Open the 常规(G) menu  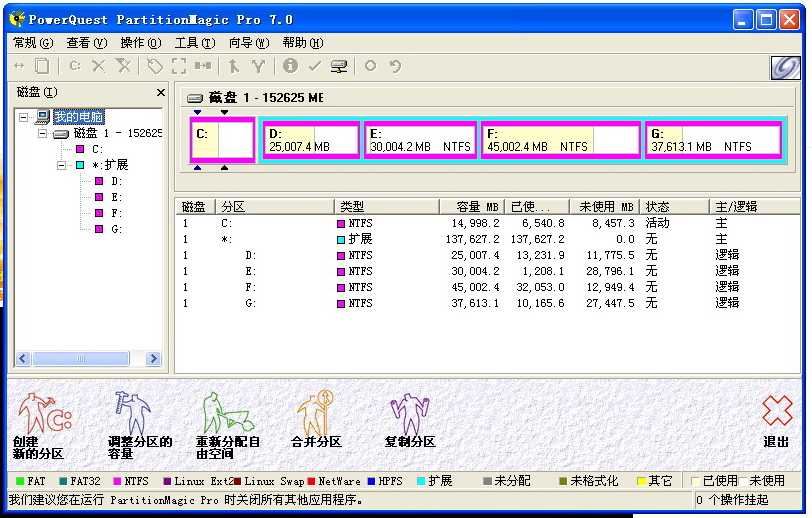tap(33, 43)
